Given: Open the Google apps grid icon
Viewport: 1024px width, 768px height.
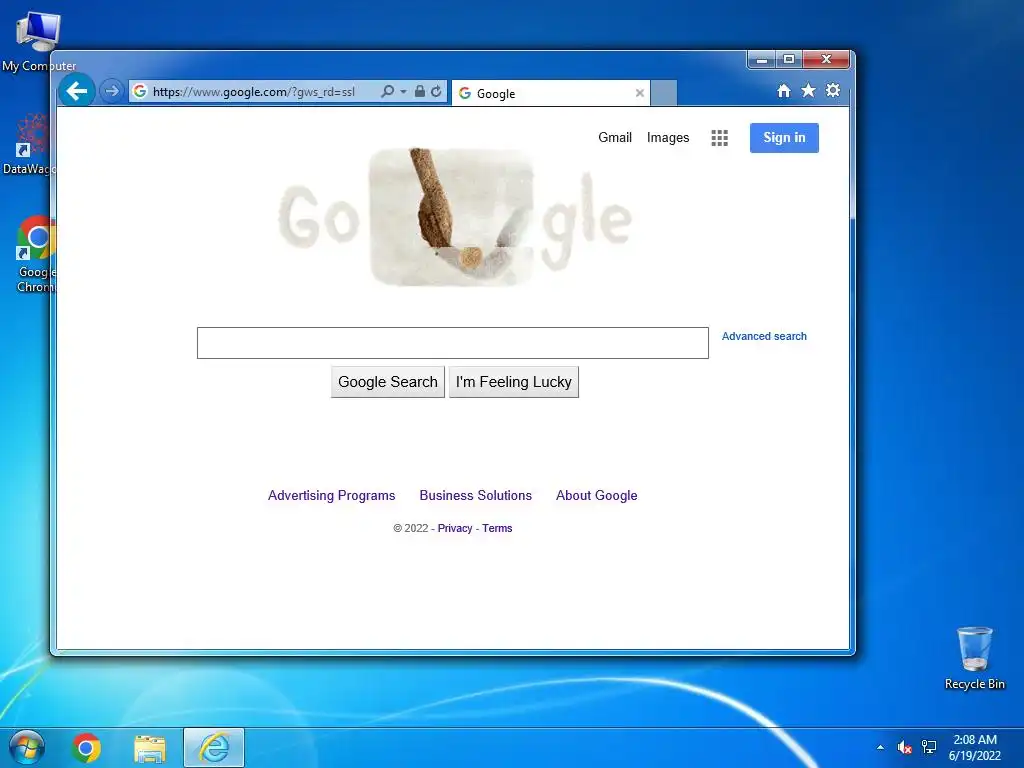Looking at the screenshot, I should pos(720,138).
